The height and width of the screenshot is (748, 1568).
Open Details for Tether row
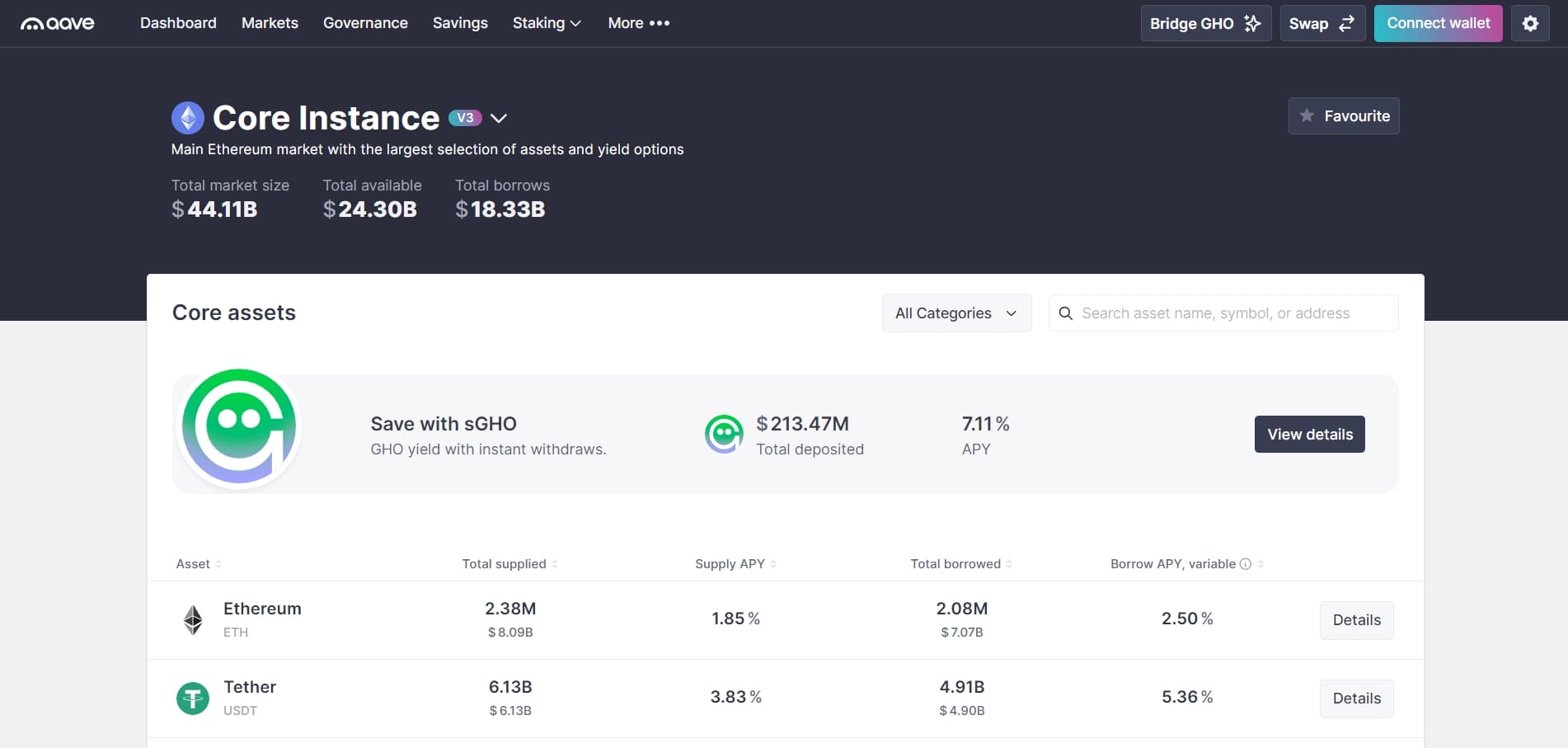click(1356, 699)
